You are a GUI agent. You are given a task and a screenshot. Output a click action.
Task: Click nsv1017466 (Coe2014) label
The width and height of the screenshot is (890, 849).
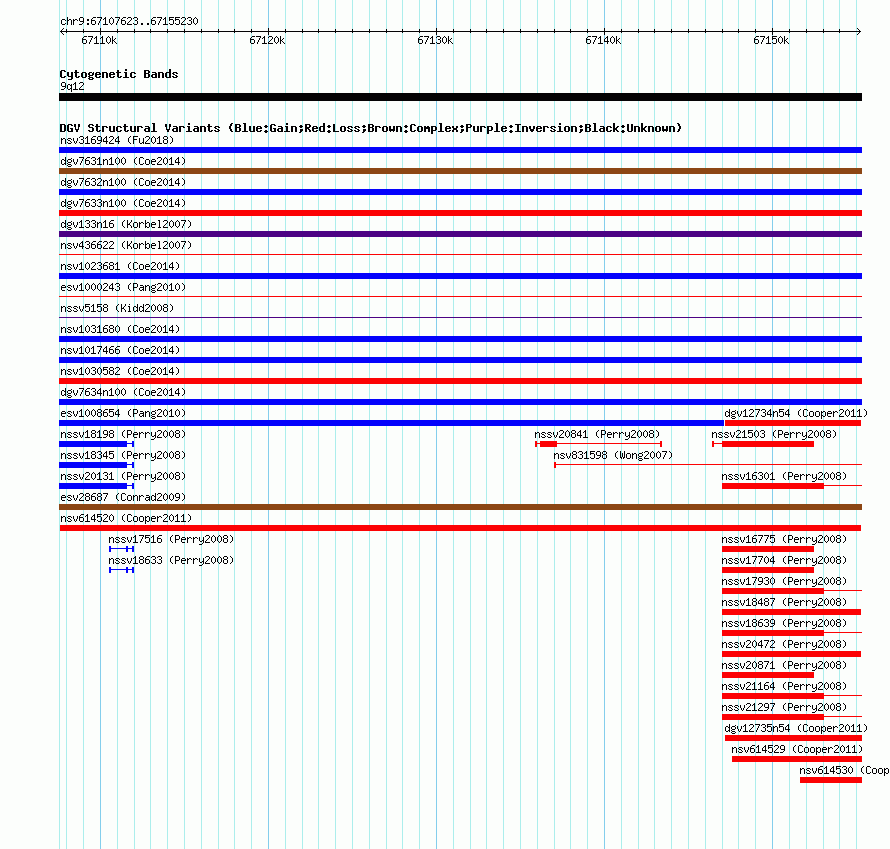click(x=120, y=350)
